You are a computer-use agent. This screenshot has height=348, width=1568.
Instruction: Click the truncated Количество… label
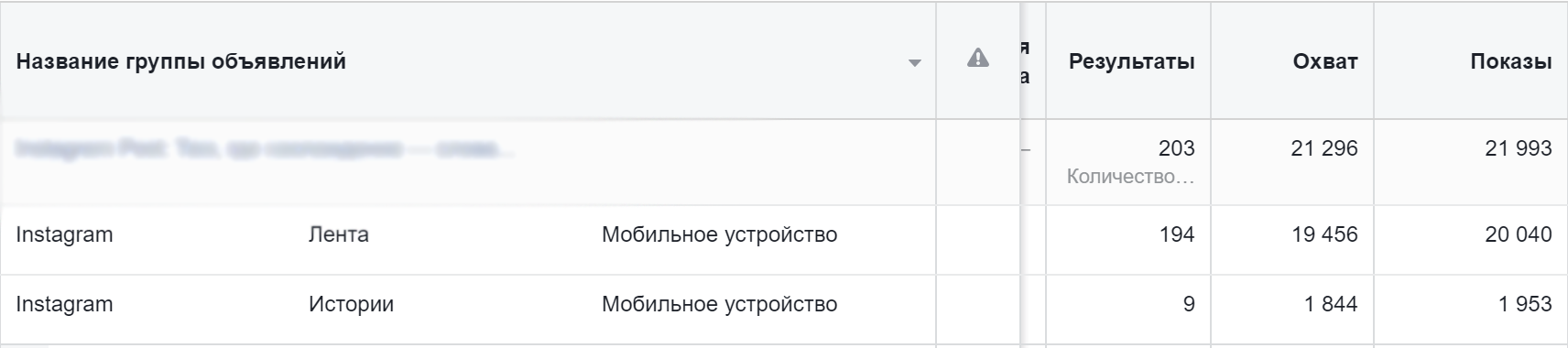[x=1130, y=177]
